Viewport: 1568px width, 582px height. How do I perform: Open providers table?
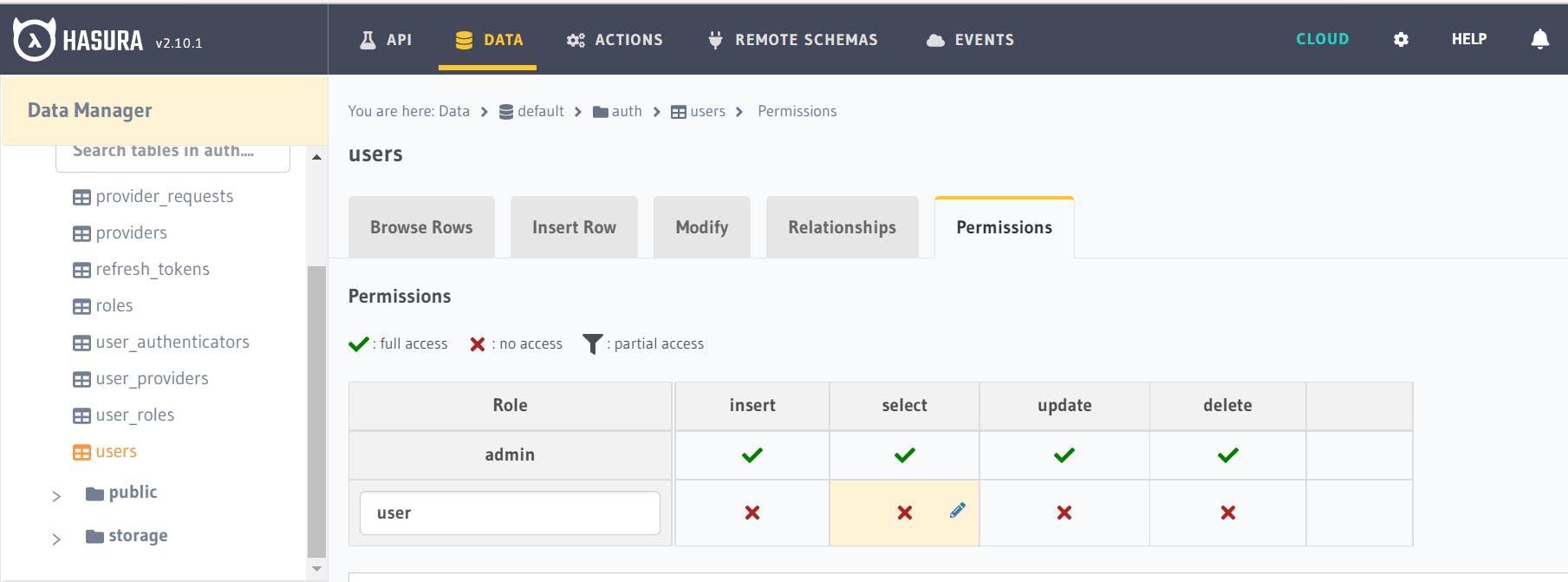coord(120,233)
